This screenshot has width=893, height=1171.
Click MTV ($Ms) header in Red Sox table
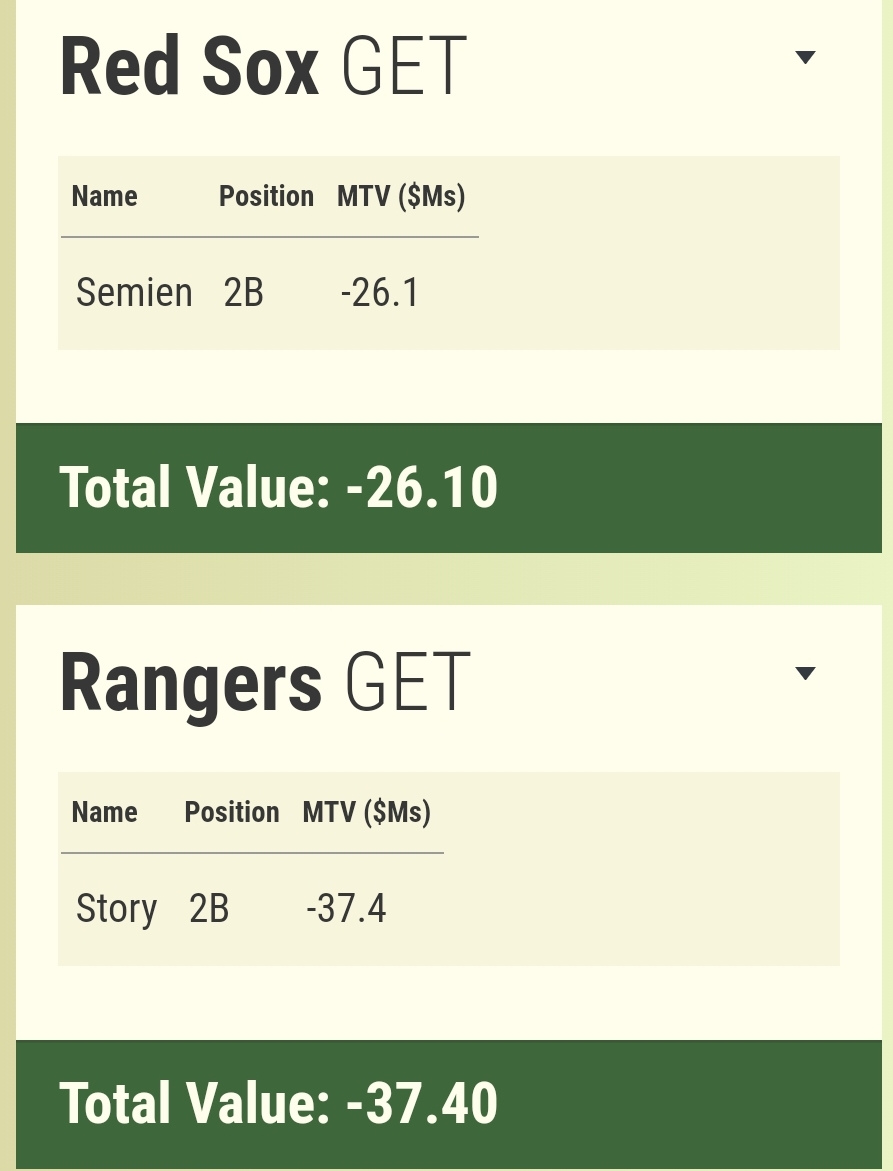[x=401, y=196]
